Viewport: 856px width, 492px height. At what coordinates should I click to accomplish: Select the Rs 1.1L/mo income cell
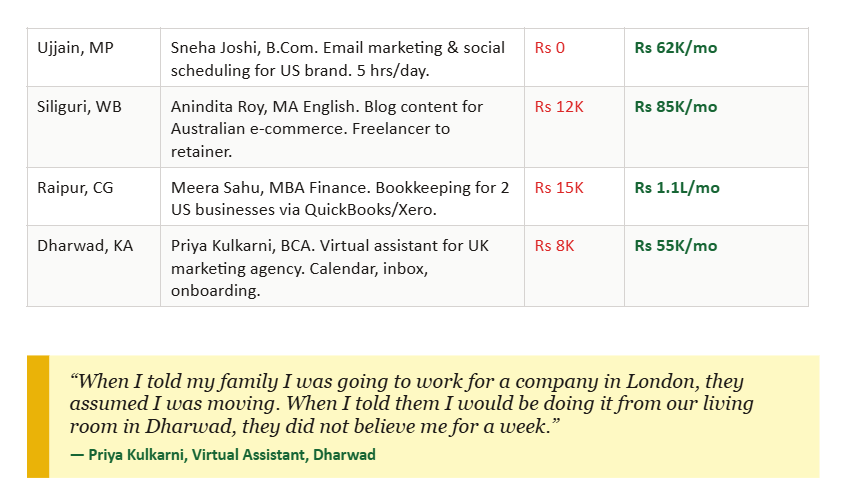click(677, 188)
